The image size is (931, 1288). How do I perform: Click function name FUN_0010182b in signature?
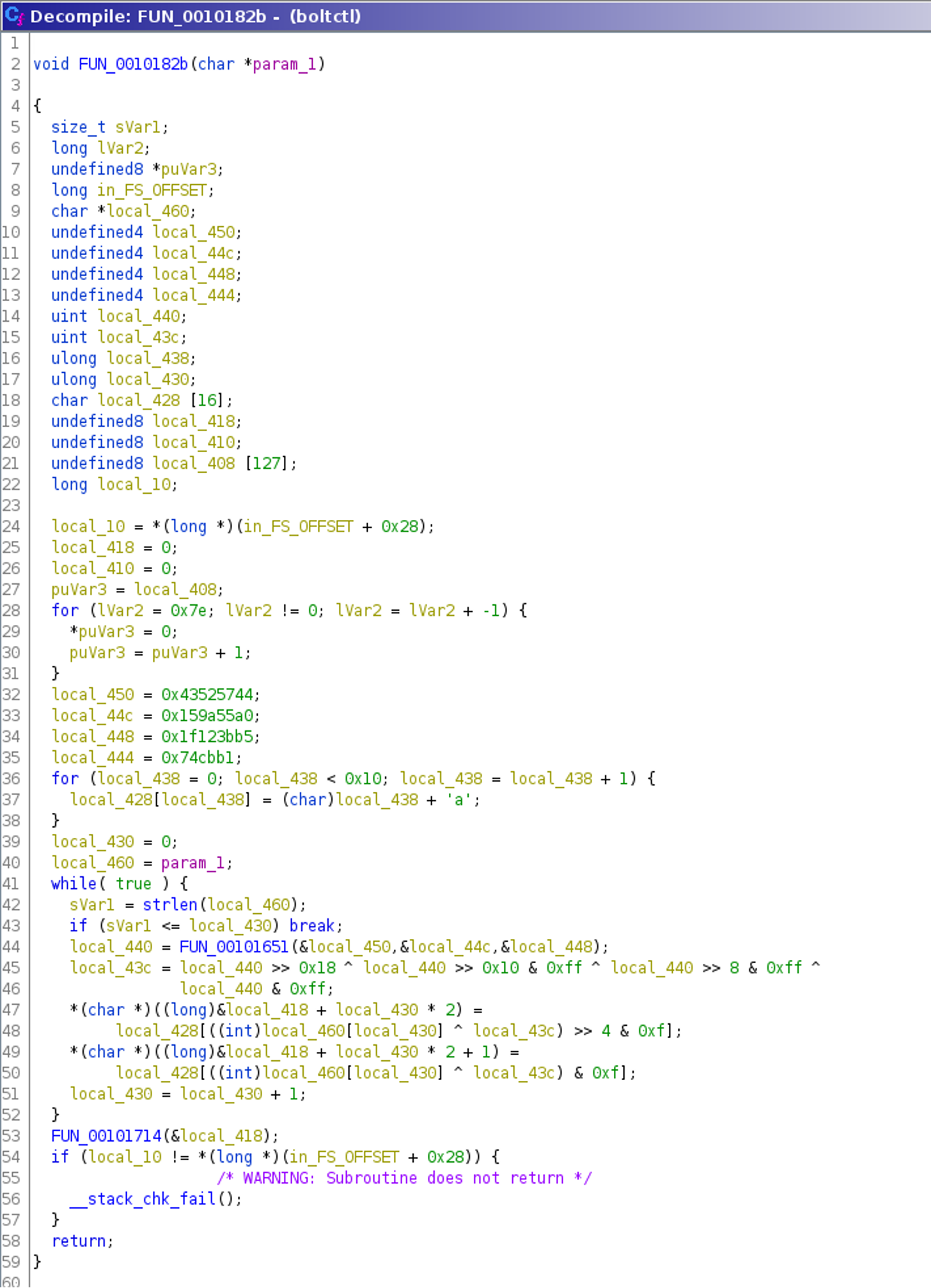(x=133, y=64)
